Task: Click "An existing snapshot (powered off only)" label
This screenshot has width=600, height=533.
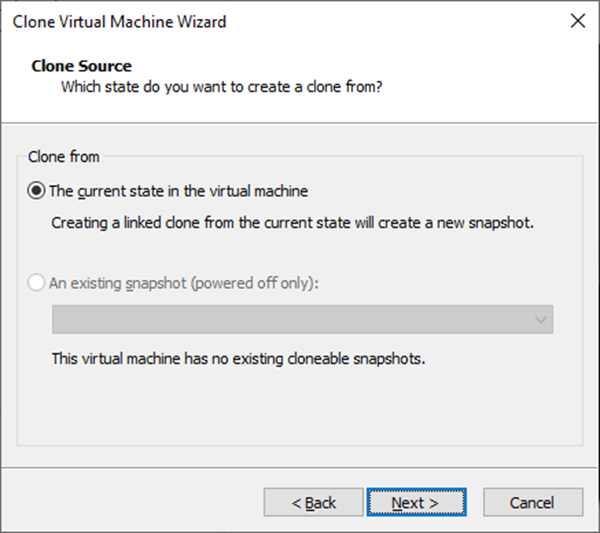Action: point(184,283)
